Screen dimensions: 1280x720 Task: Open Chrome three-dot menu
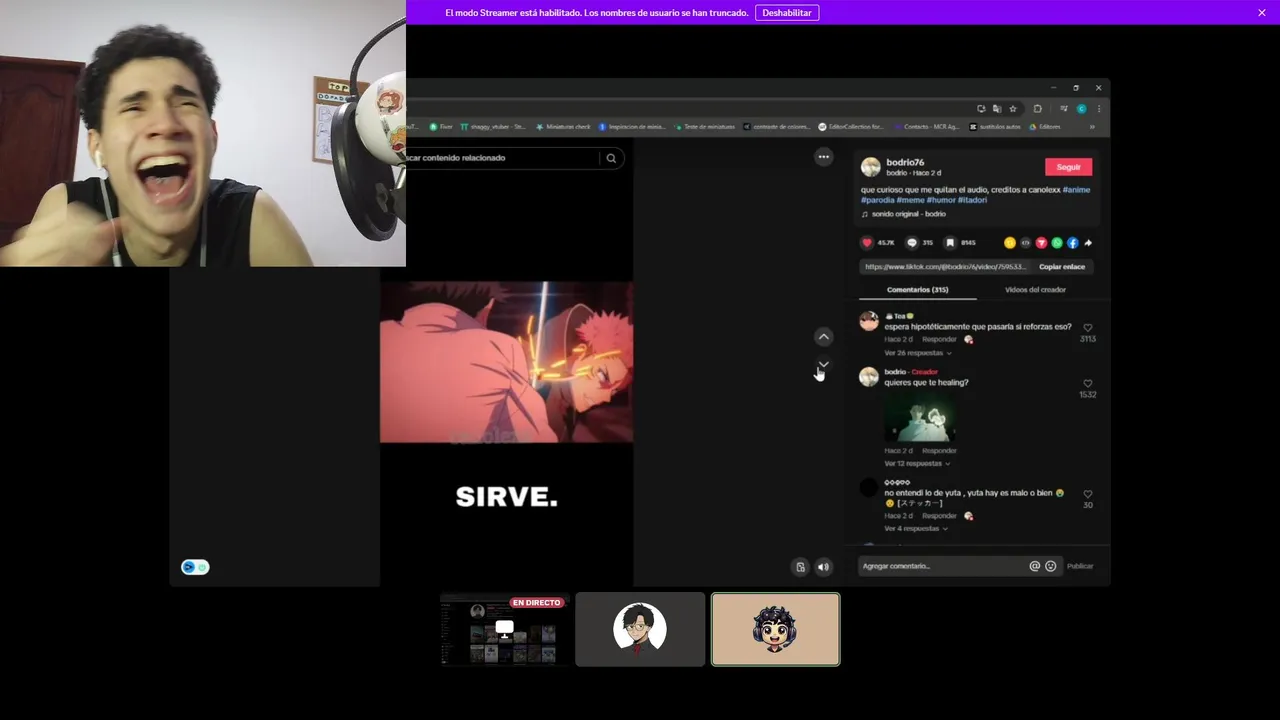[x=1099, y=109]
